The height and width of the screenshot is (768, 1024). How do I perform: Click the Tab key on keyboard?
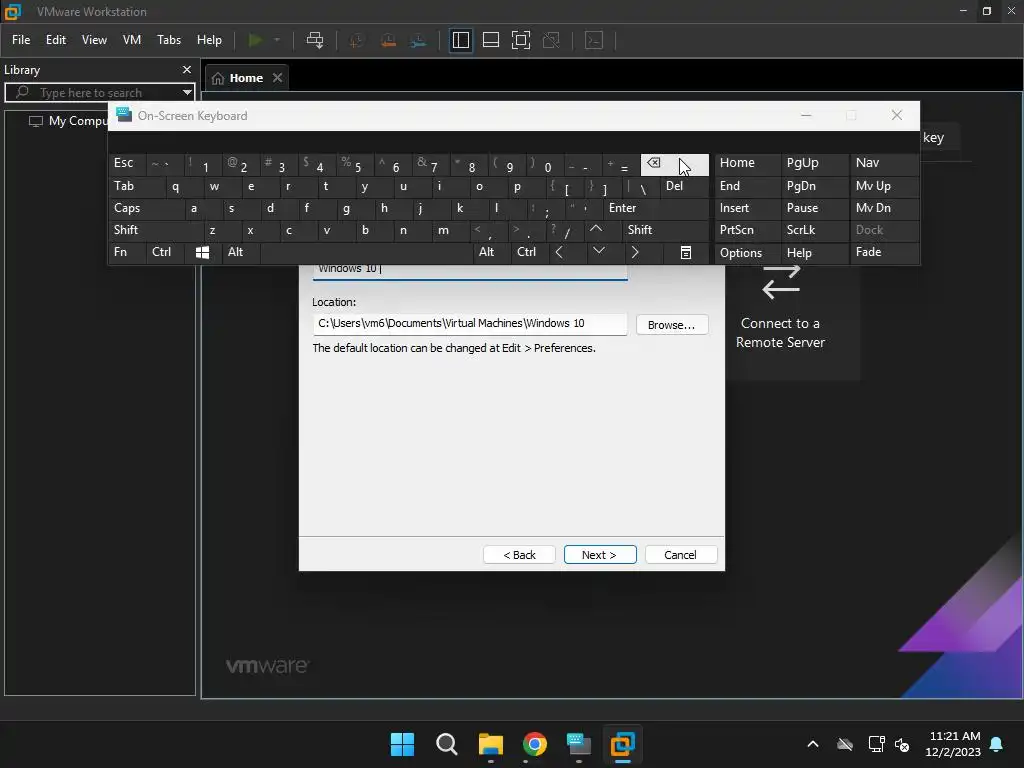(x=136, y=186)
